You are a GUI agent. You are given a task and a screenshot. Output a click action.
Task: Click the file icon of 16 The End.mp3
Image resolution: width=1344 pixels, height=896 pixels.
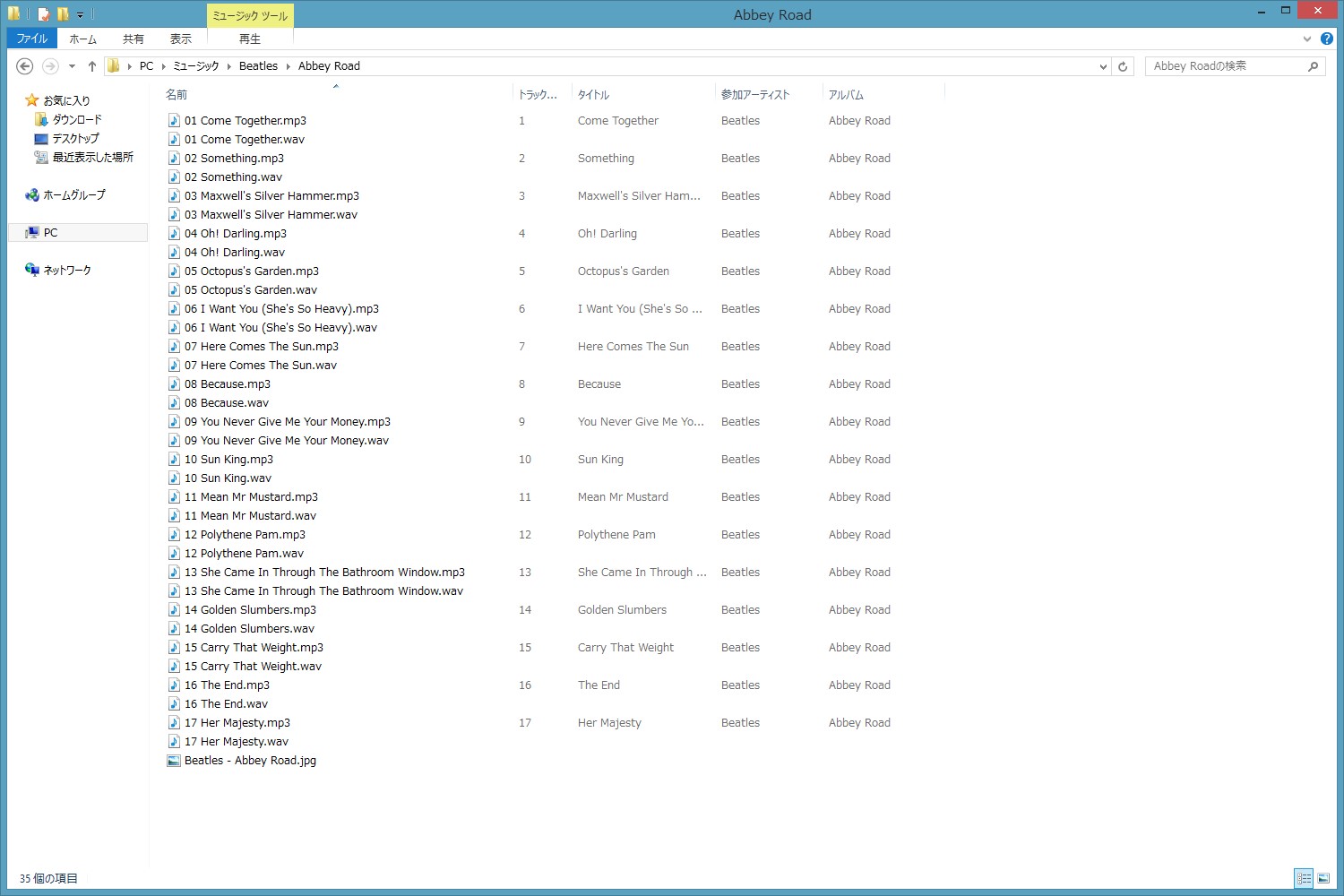pos(174,685)
